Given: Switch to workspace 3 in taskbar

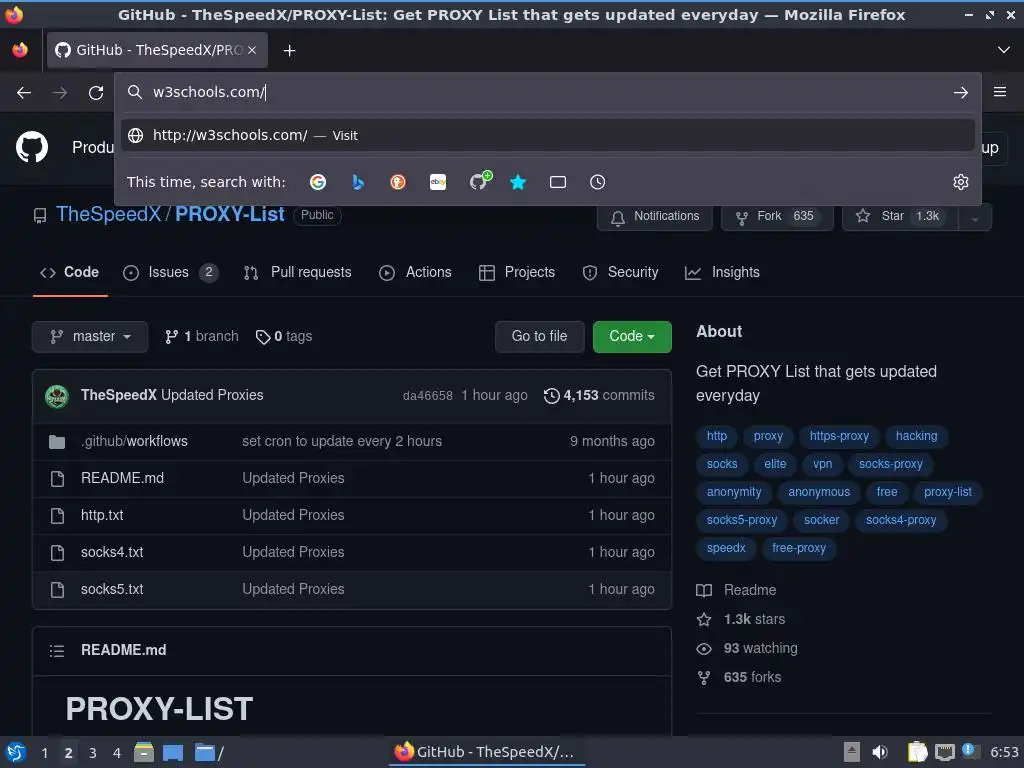Looking at the screenshot, I should click(93, 754).
